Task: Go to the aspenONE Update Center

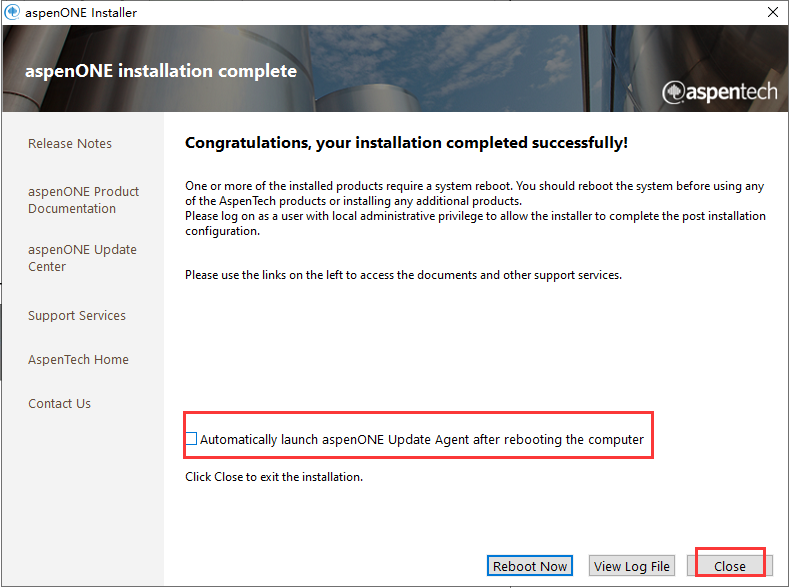Action: pyautogui.click(x=82, y=258)
